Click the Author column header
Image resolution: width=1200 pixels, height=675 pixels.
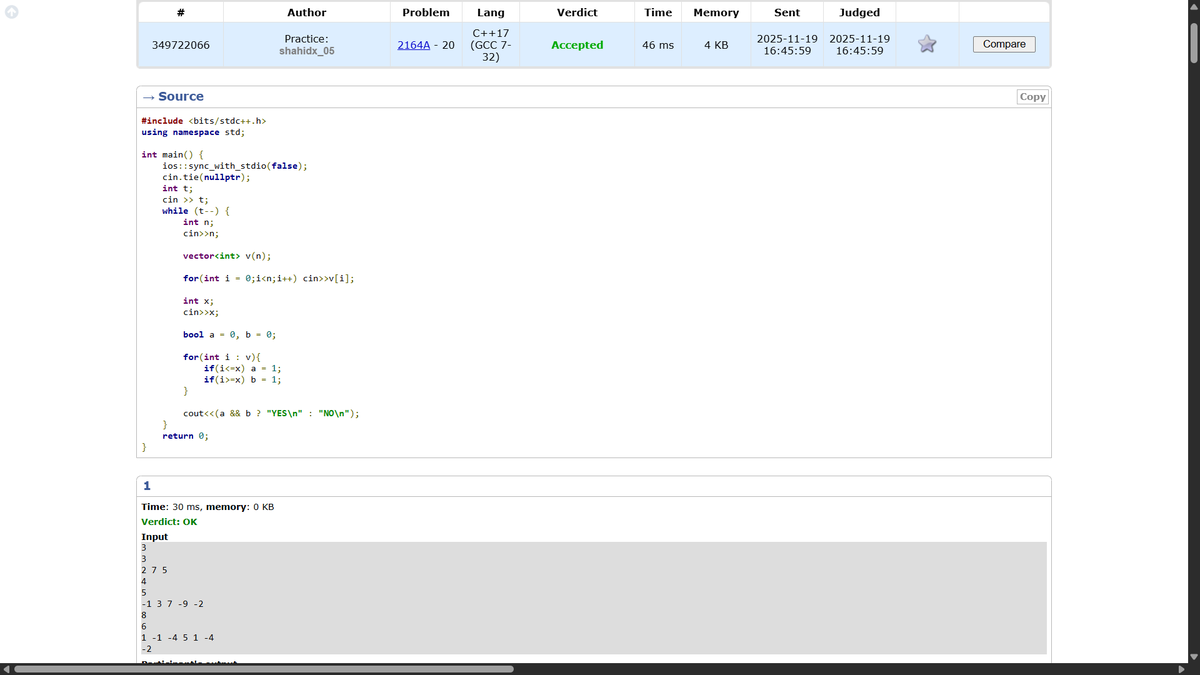[306, 12]
